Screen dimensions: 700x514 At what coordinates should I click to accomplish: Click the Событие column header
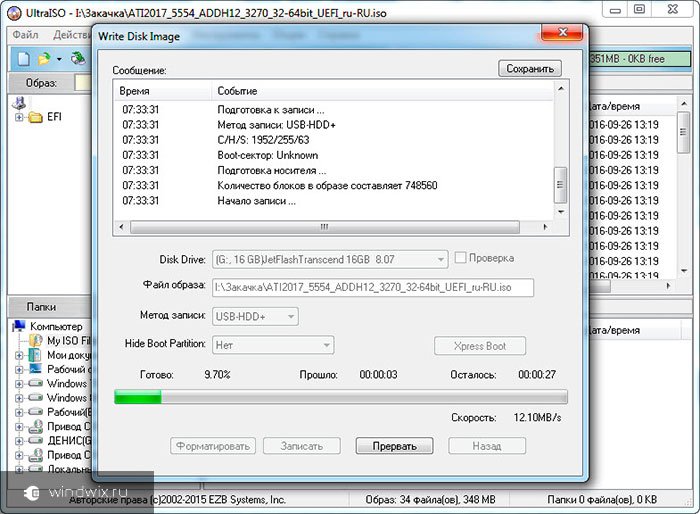[x=382, y=91]
